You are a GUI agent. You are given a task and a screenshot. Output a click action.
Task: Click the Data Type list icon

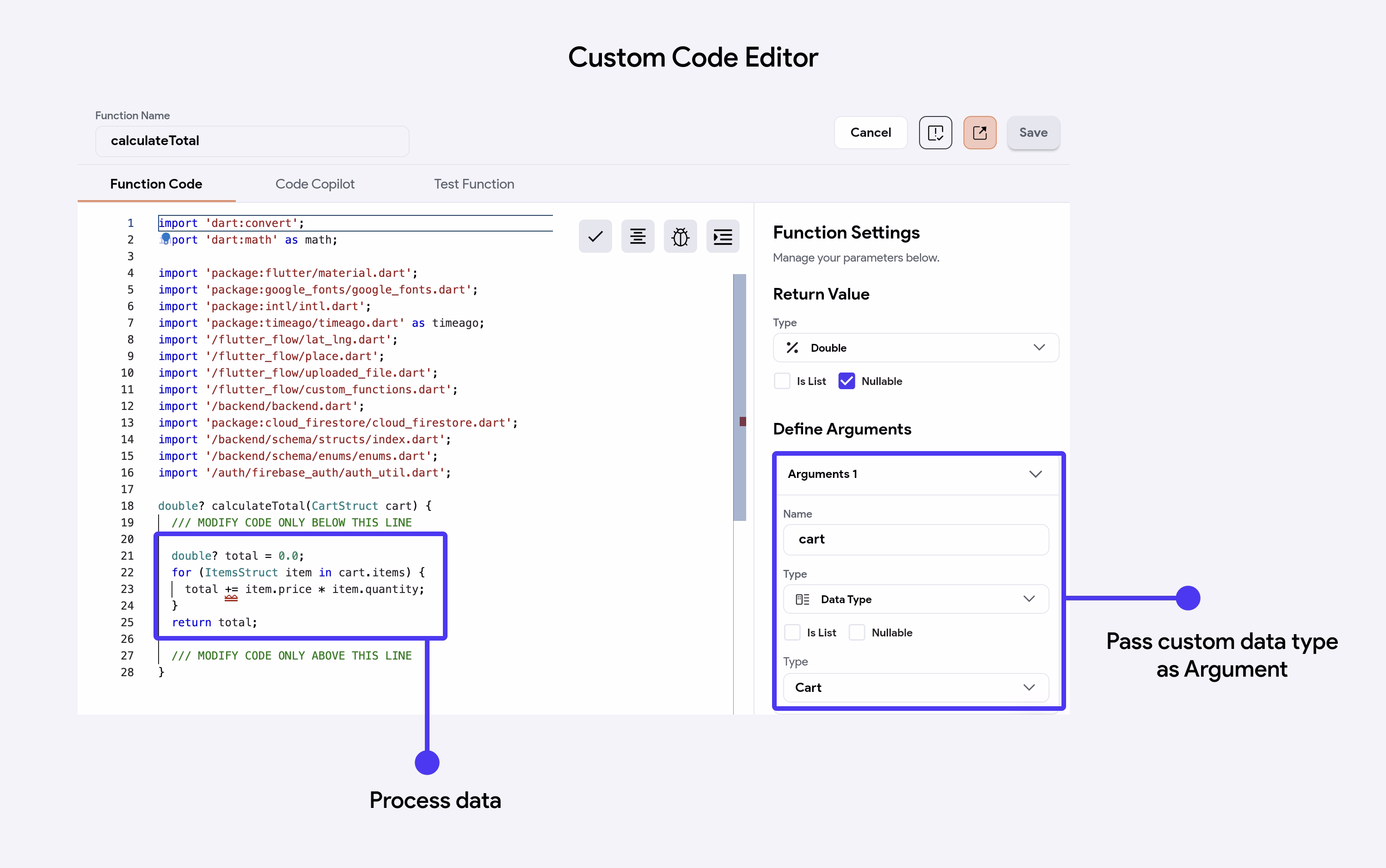pos(803,599)
